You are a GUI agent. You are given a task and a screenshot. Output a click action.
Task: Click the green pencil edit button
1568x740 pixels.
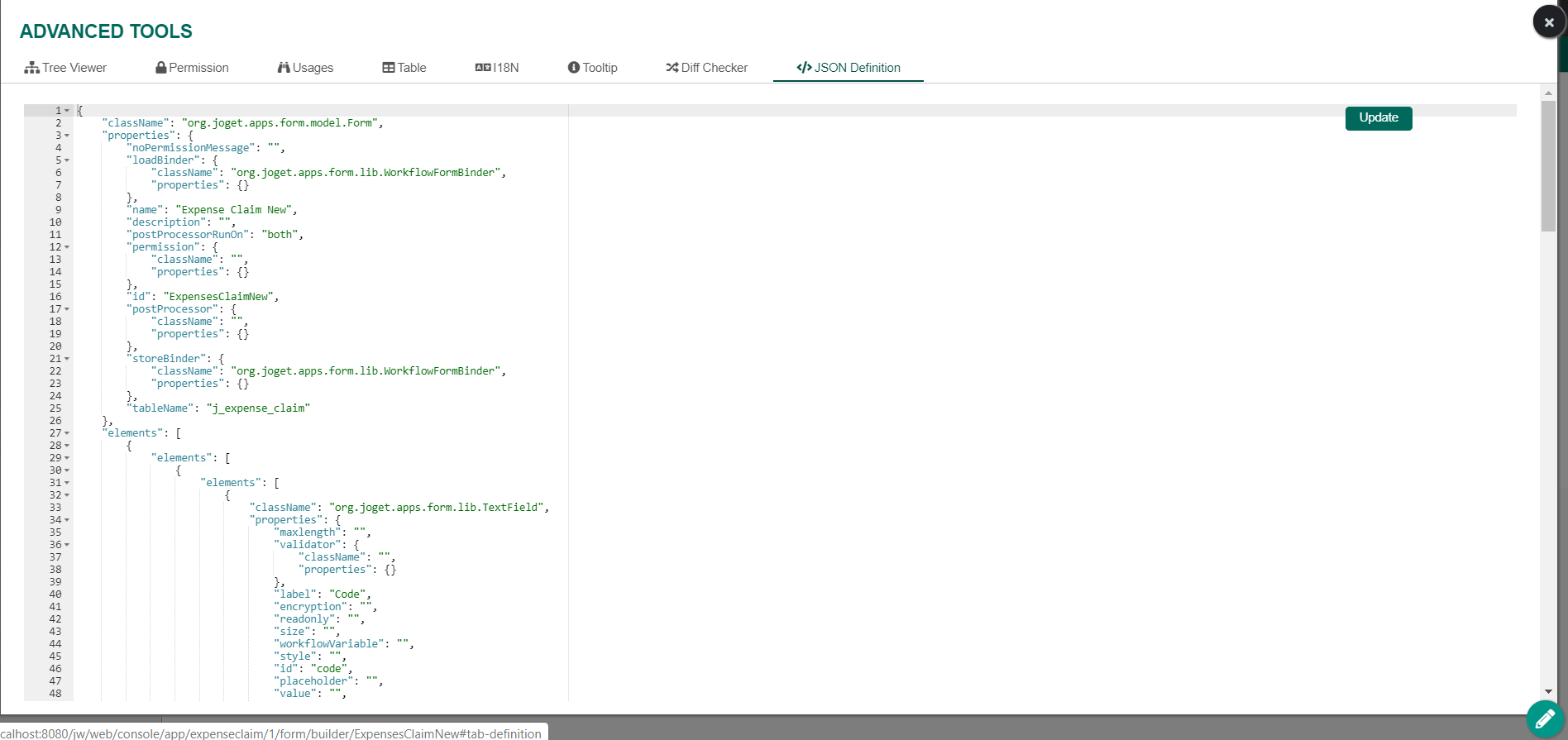coord(1544,719)
